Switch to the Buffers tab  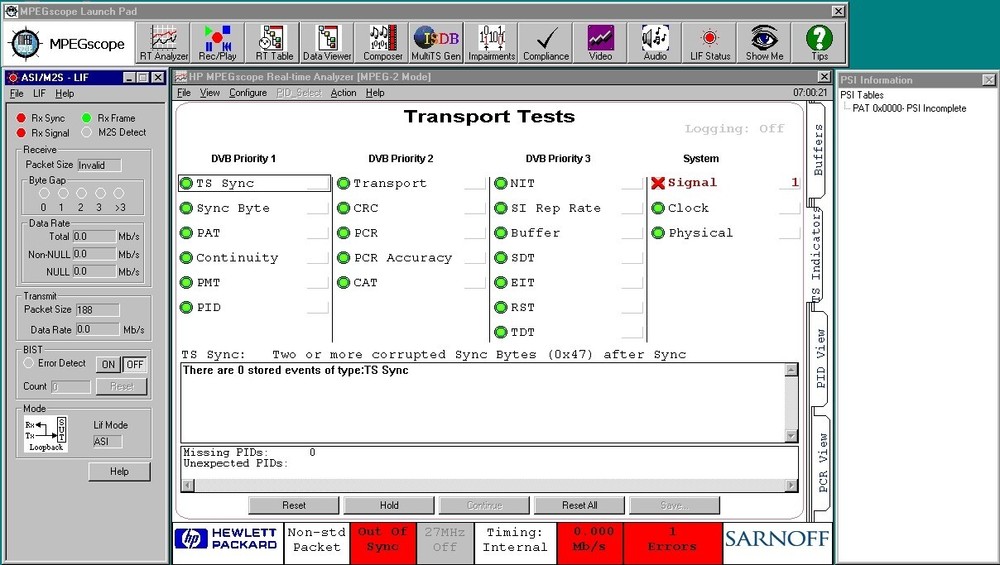(818, 150)
